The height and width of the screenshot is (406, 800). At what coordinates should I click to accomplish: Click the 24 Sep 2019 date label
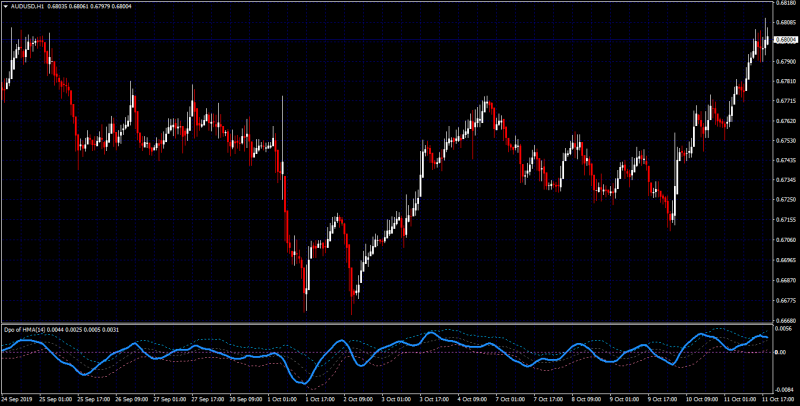17,397
